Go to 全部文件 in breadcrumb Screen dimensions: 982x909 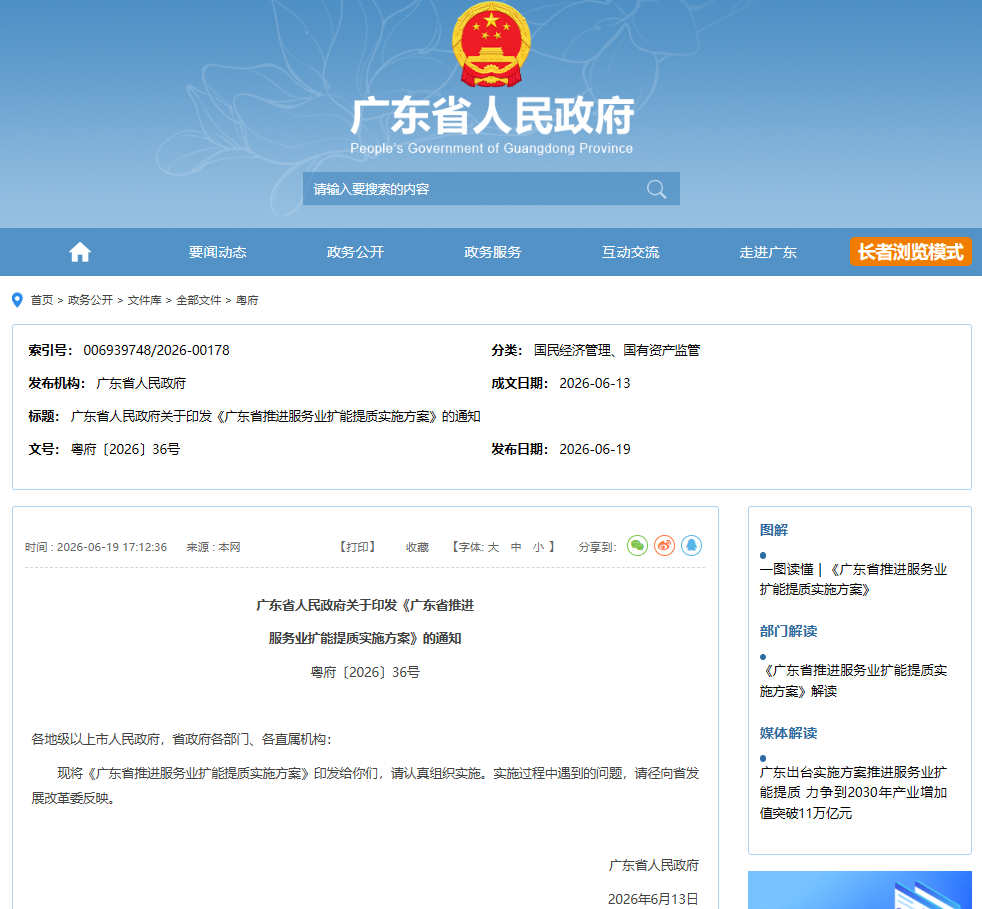199,300
